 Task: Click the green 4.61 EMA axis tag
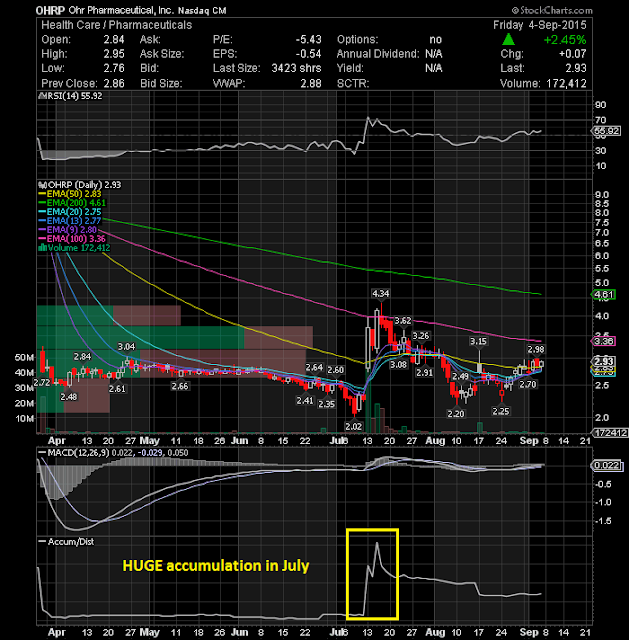[x=604, y=295]
